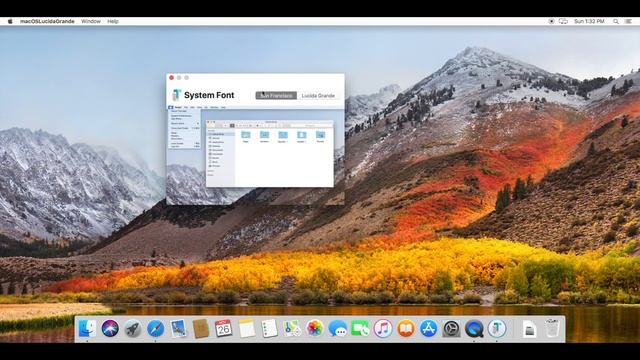Click the System Font app logo
The image size is (640, 360).
click(176, 95)
